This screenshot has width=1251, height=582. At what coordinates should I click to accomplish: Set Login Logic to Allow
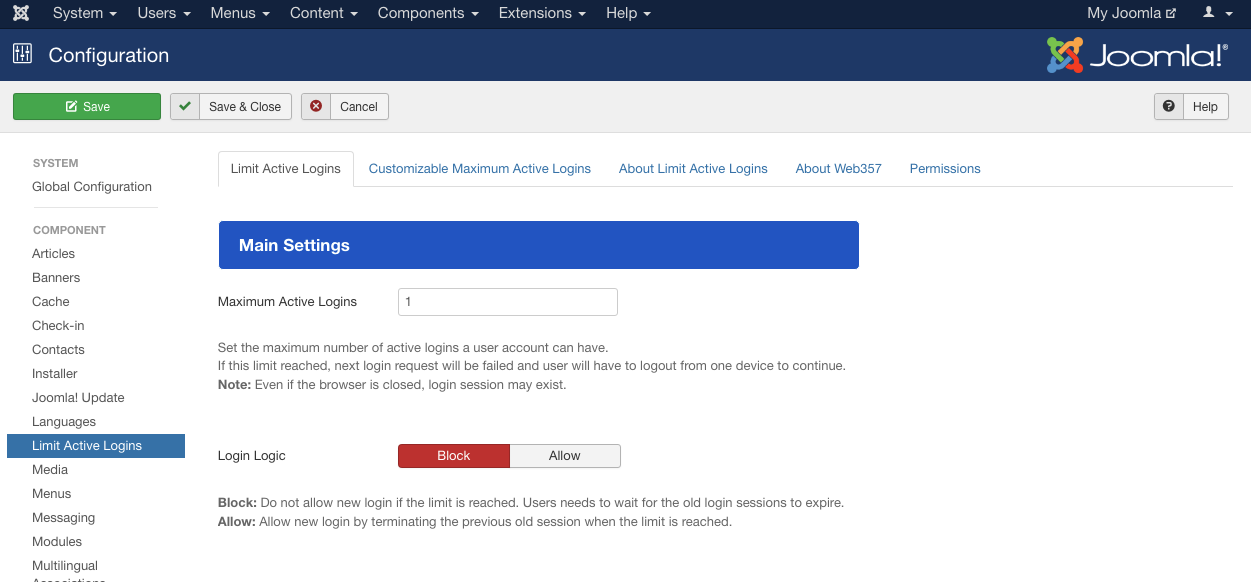[x=565, y=456]
